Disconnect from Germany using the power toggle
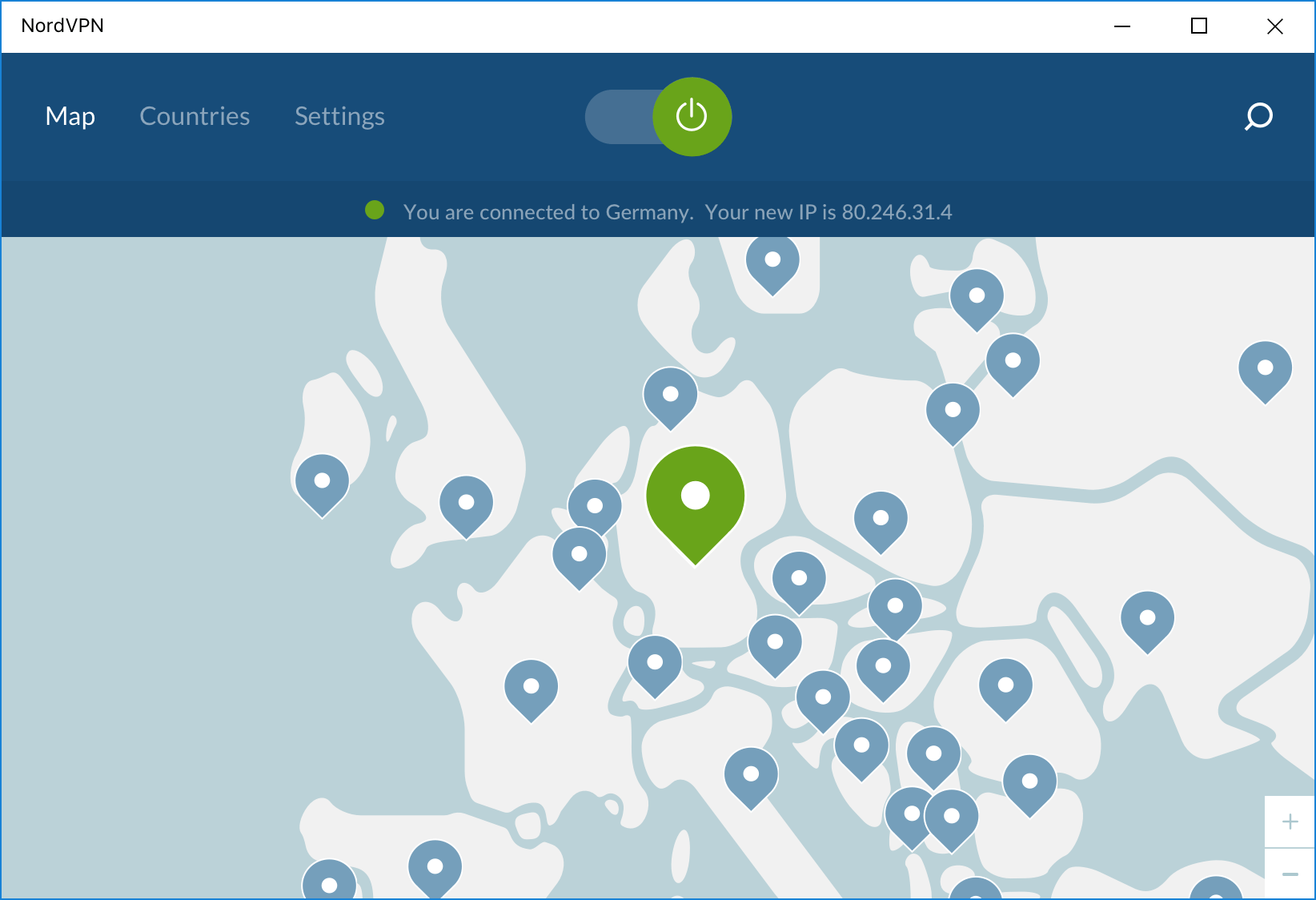This screenshot has height=900, width=1316. pos(692,116)
